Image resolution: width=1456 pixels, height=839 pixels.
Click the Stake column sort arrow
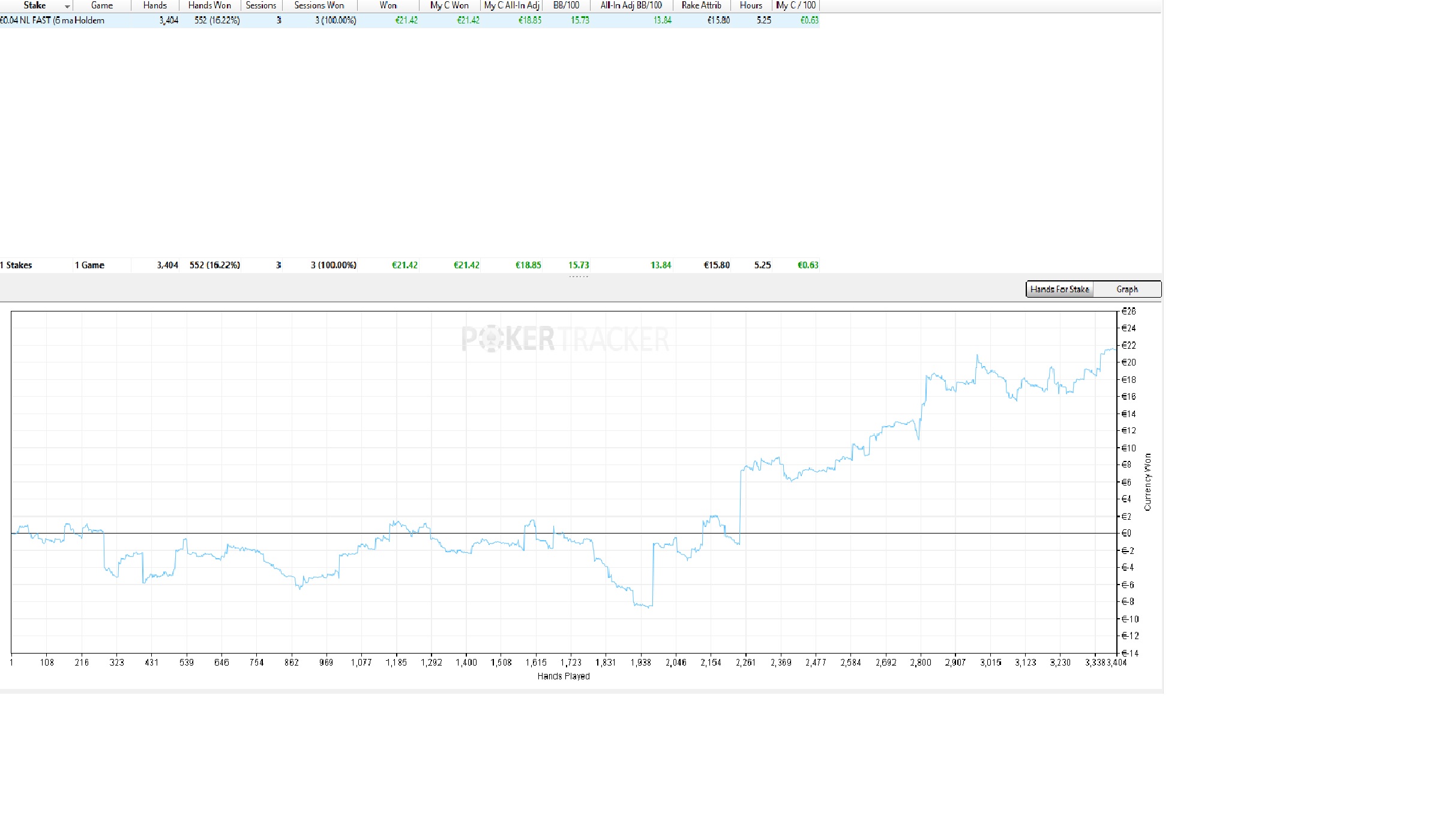(67, 6)
